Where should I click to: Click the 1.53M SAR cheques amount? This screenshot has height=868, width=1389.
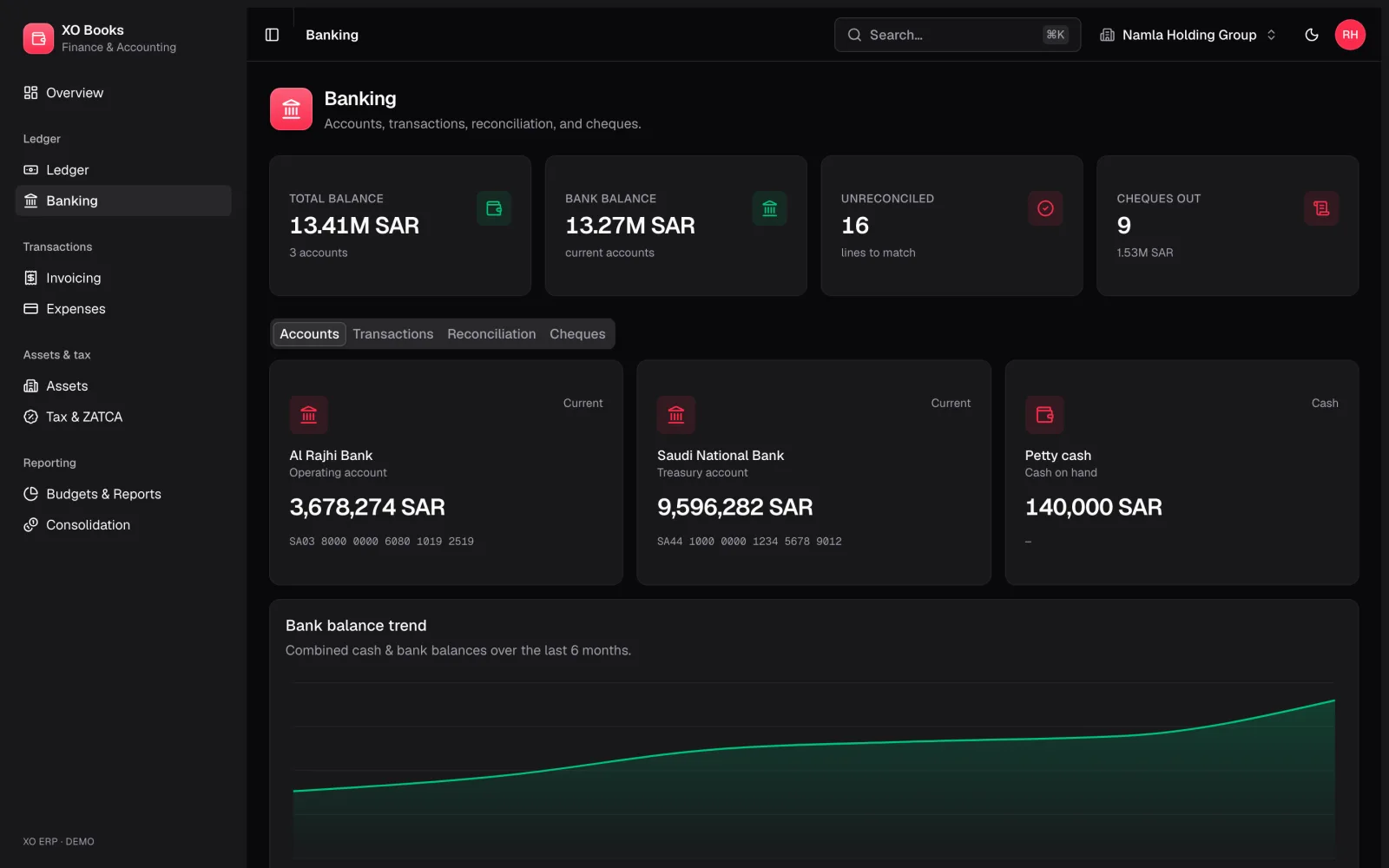pyautogui.click(x=1145, y=253)
